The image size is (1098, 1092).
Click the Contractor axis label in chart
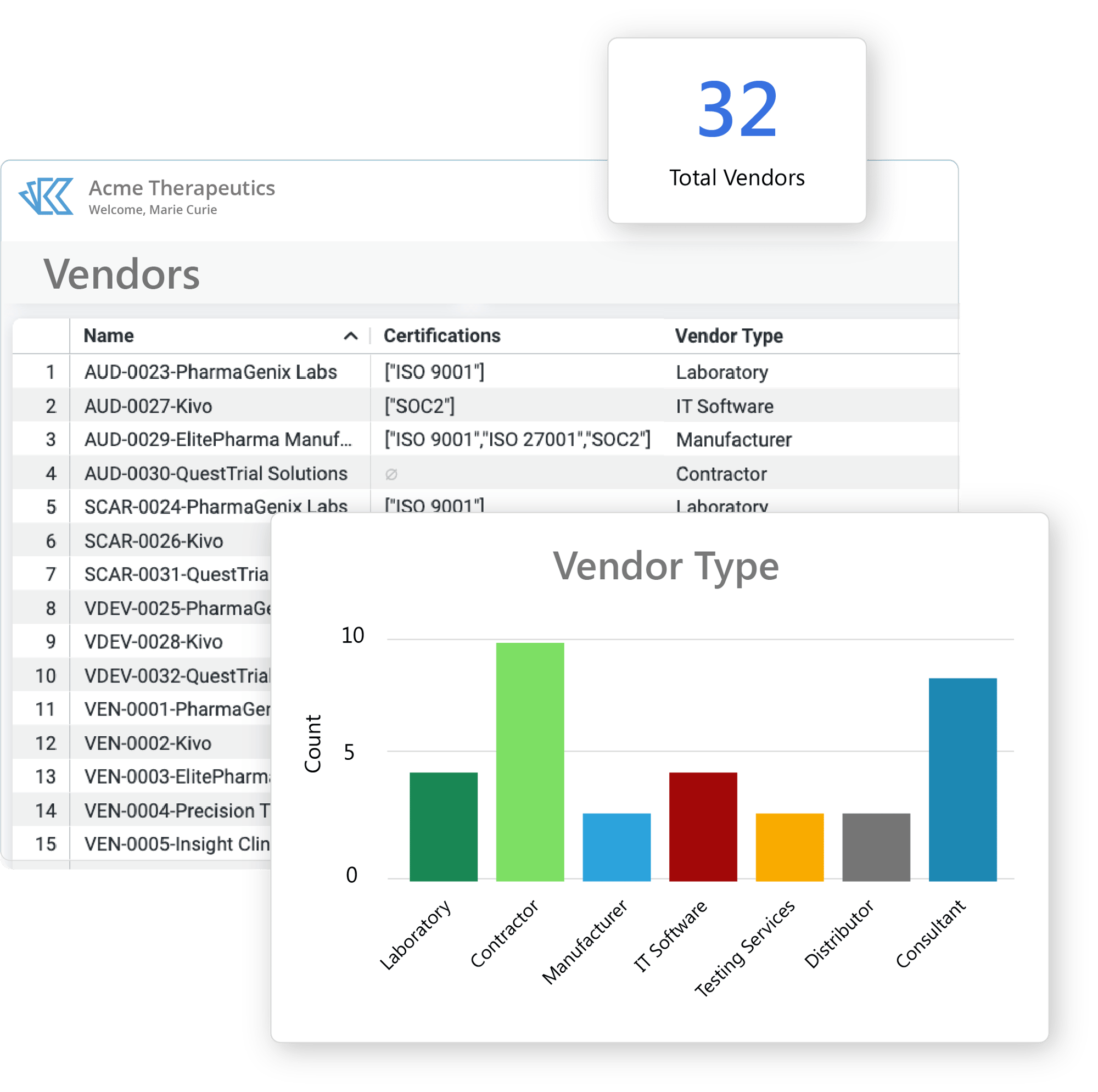(x=504, y=933)
